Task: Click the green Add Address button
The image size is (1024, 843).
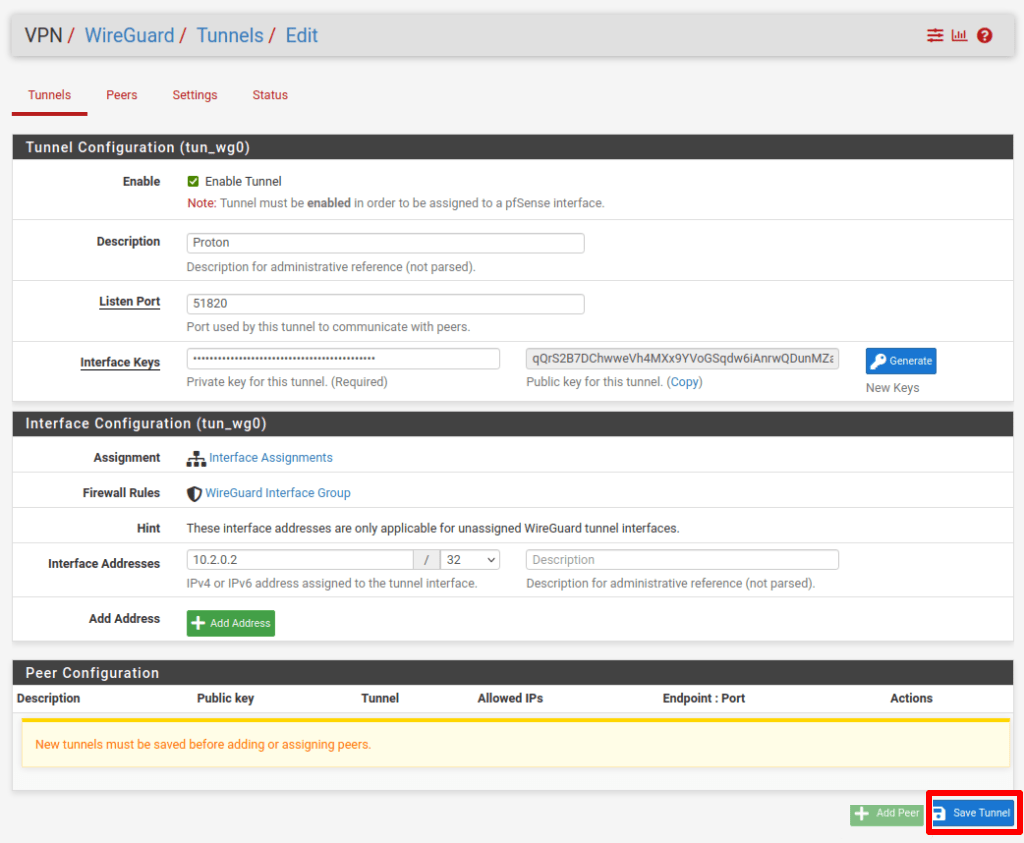Action: pyautogui.click(x=231, y=623)
